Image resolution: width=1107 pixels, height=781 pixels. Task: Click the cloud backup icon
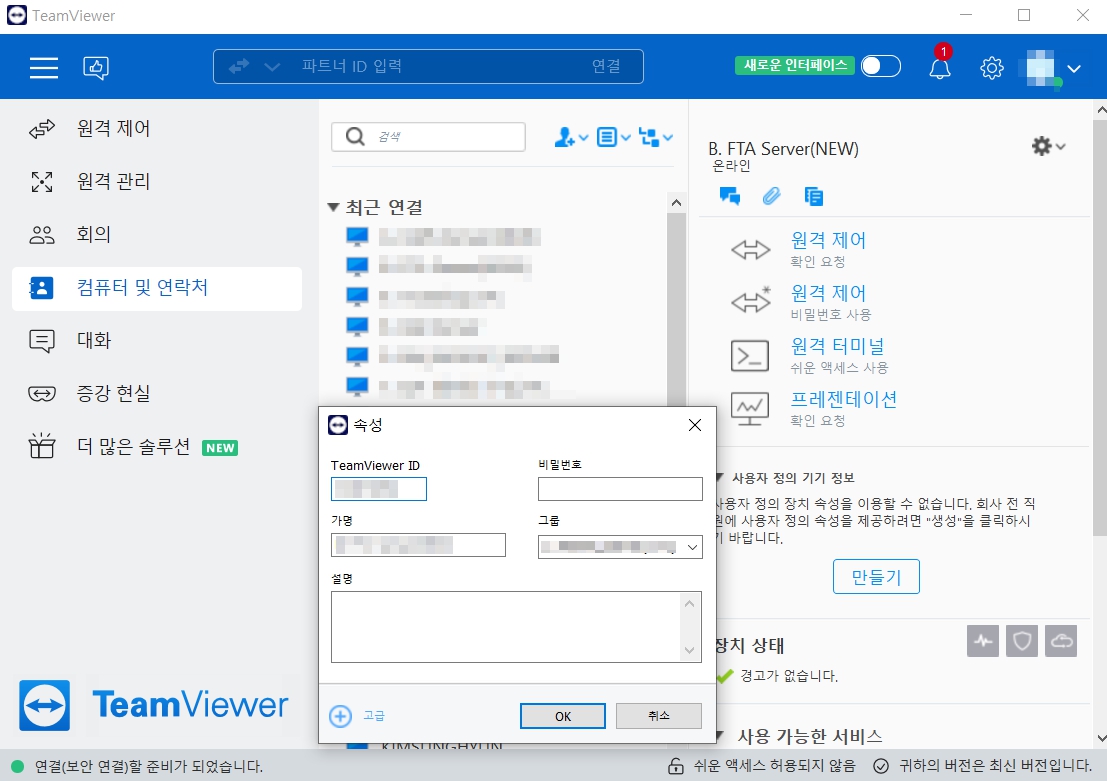[x=1061, y=641]
